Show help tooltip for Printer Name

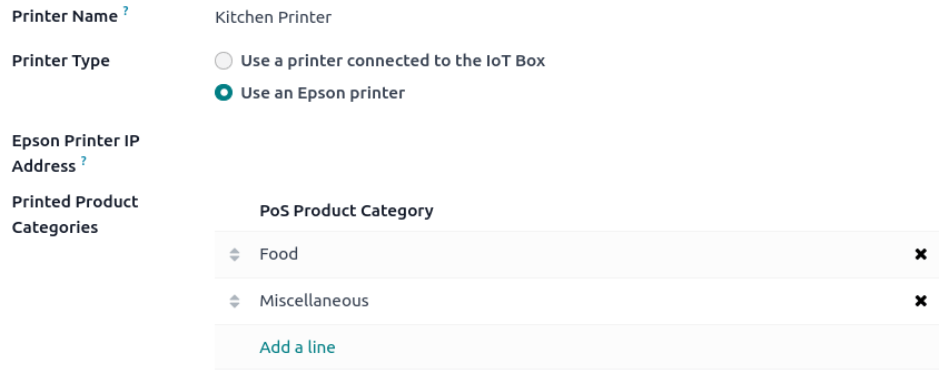tap(126, 10)
